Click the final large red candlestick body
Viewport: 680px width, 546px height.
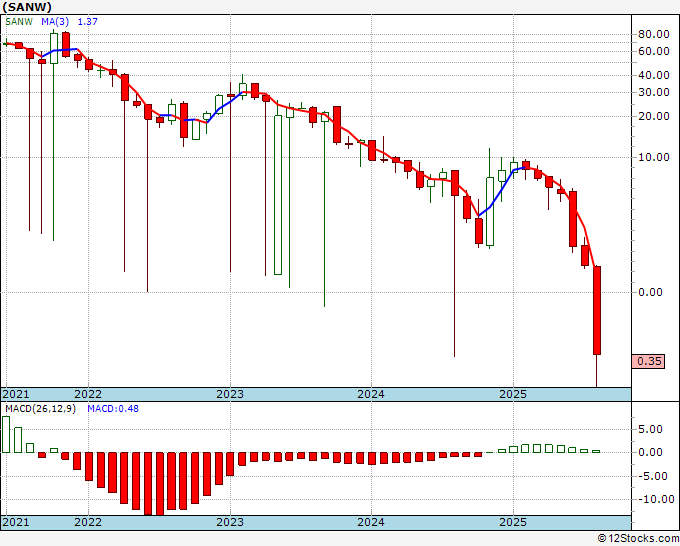coord(597,311)
